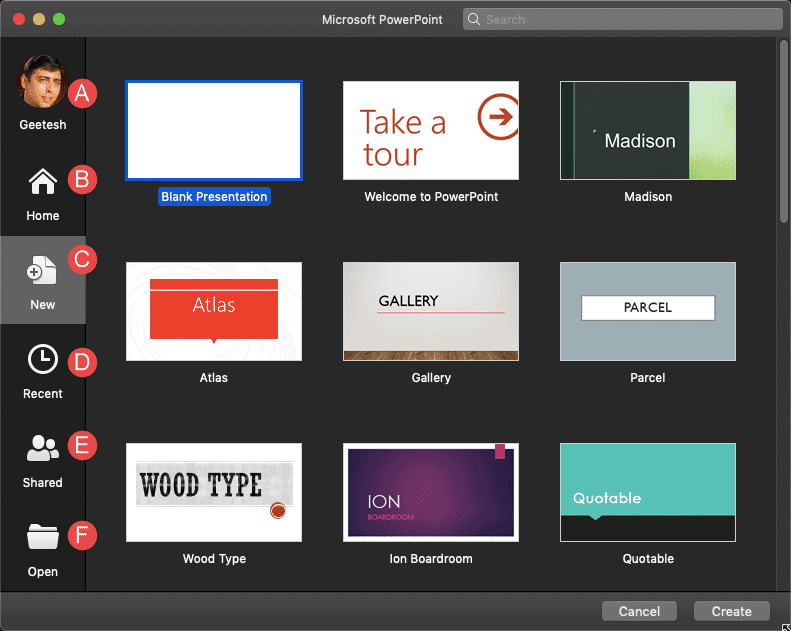Select the Atlas template thumbnail
Image resolution: width=791 pixels, height=631 pixels.
(214, 311)
